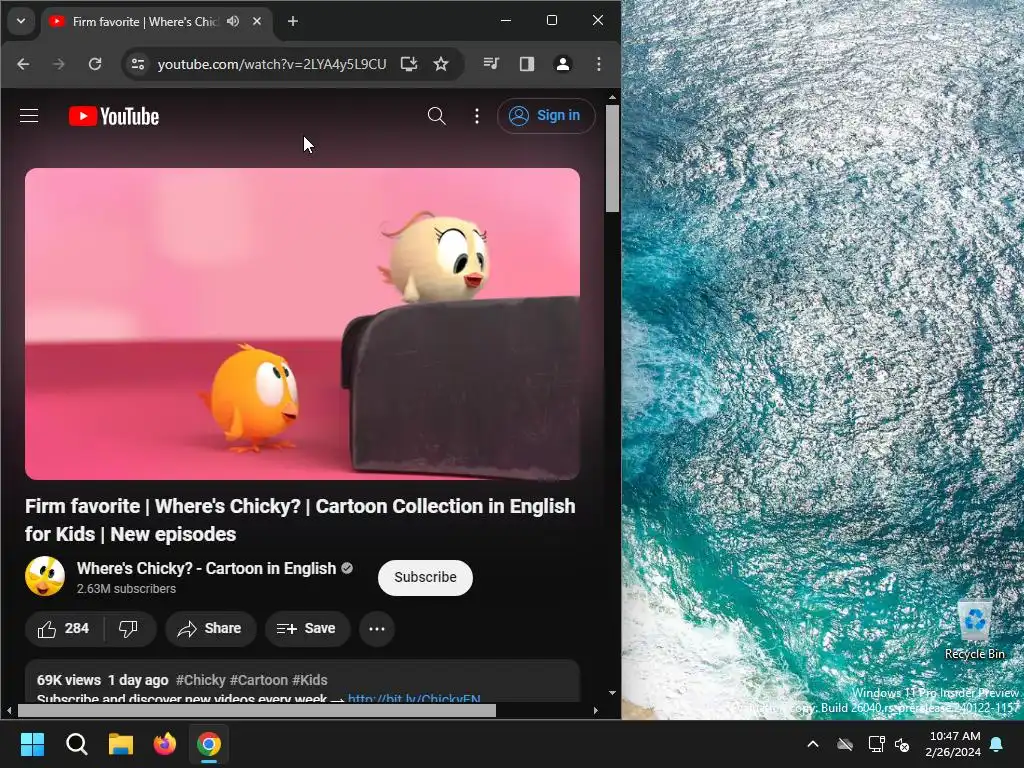Viewport: 1024px width, 768px height.
Task: Select the Recycle Bin desktop icon
Action: [x=974, y=630]
